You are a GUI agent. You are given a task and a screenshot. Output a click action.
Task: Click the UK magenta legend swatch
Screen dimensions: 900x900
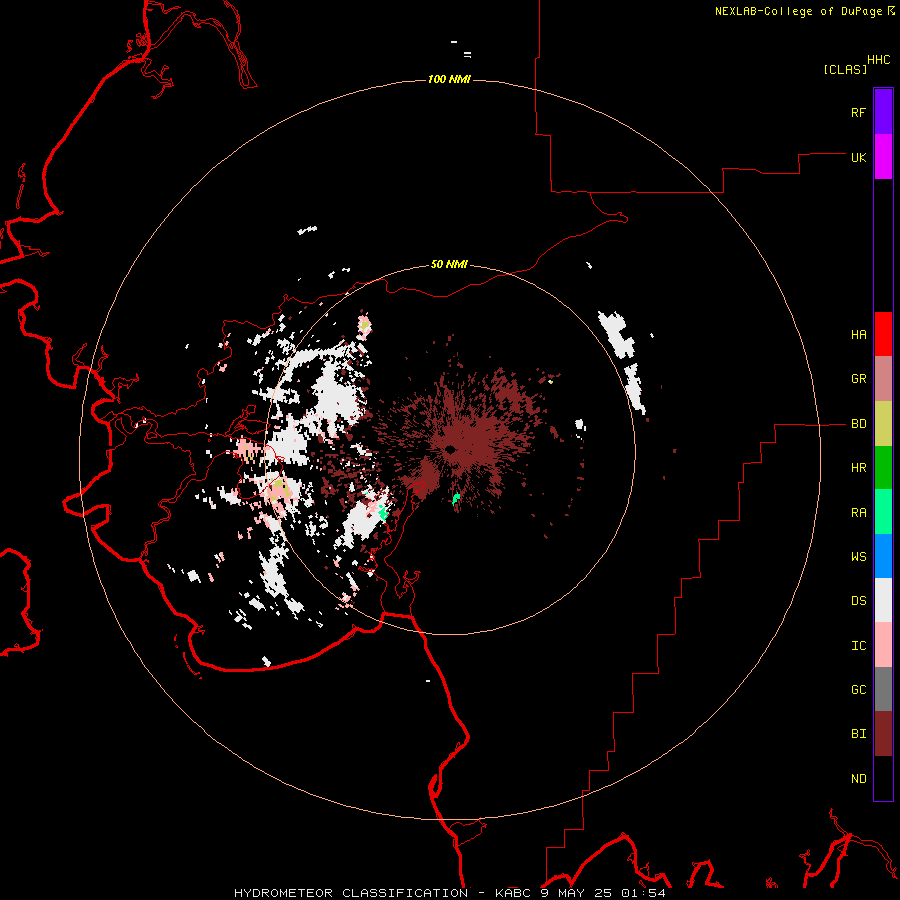(883, 157)
